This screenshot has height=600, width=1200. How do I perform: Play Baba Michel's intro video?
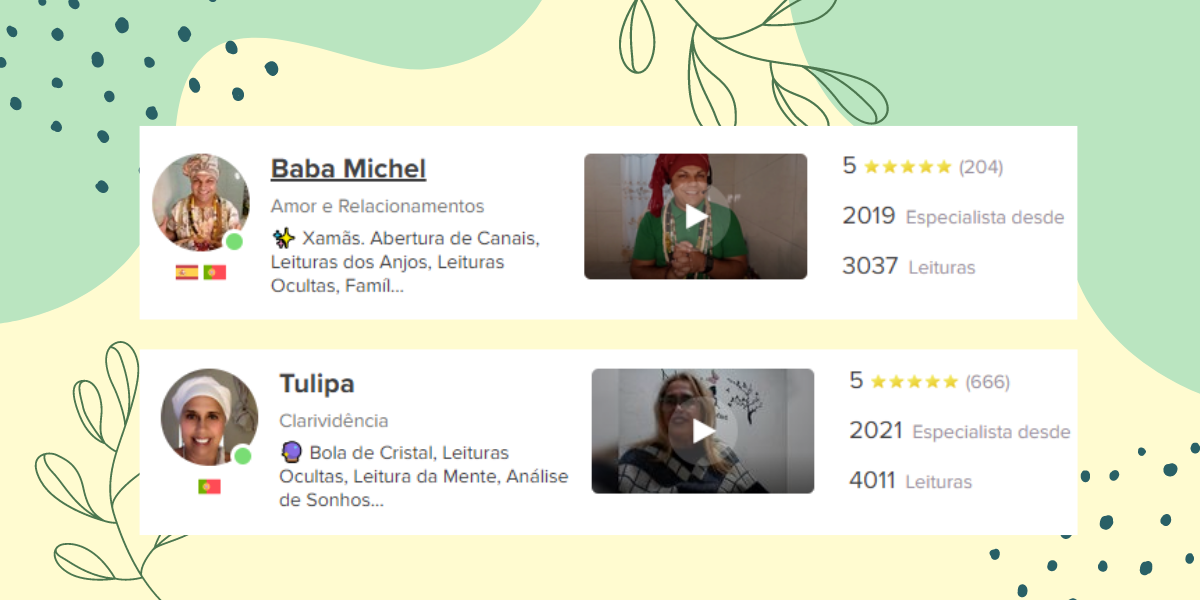pyautogui.click(x=696, y=216)
